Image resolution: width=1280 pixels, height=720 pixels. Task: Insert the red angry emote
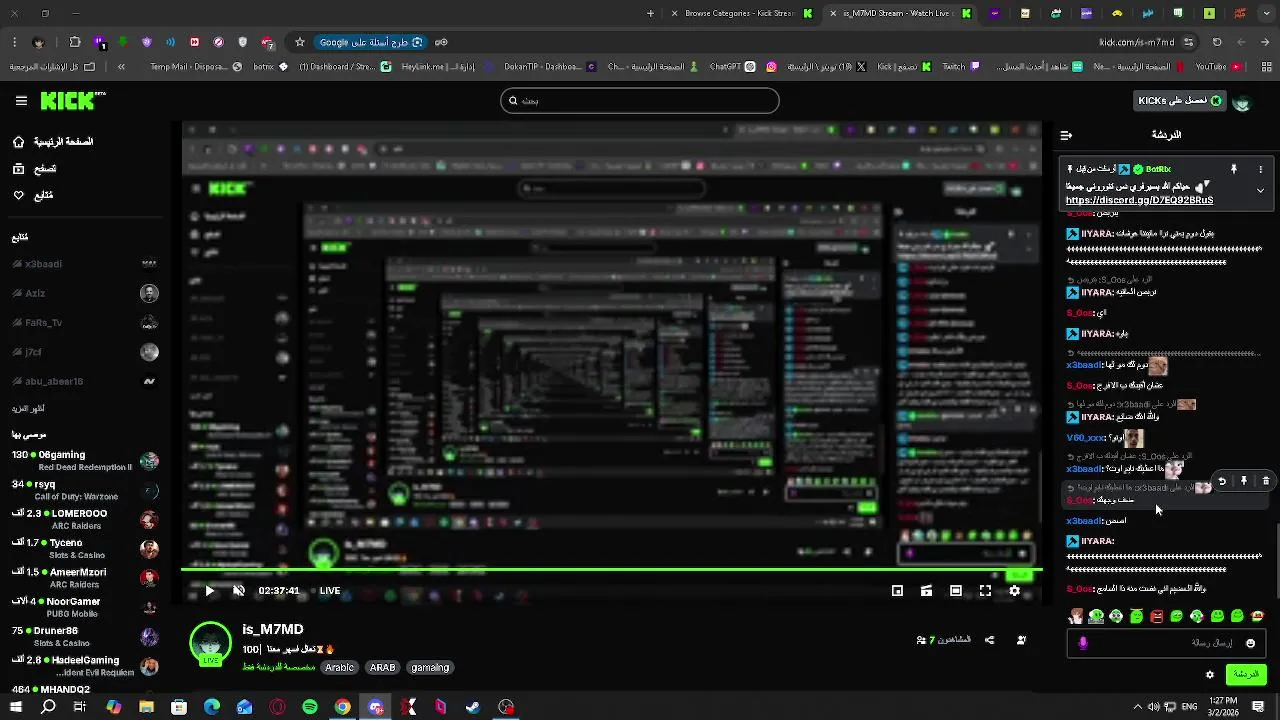pos(1157,617)
